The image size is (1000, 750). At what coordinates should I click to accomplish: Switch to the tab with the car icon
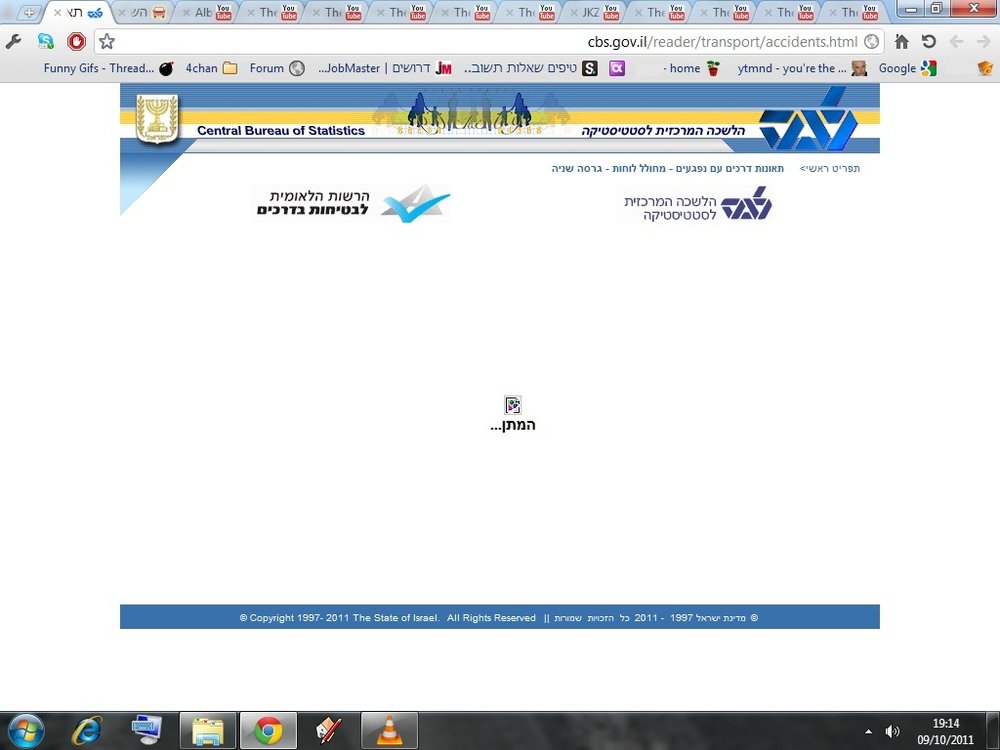coord(143,12)
